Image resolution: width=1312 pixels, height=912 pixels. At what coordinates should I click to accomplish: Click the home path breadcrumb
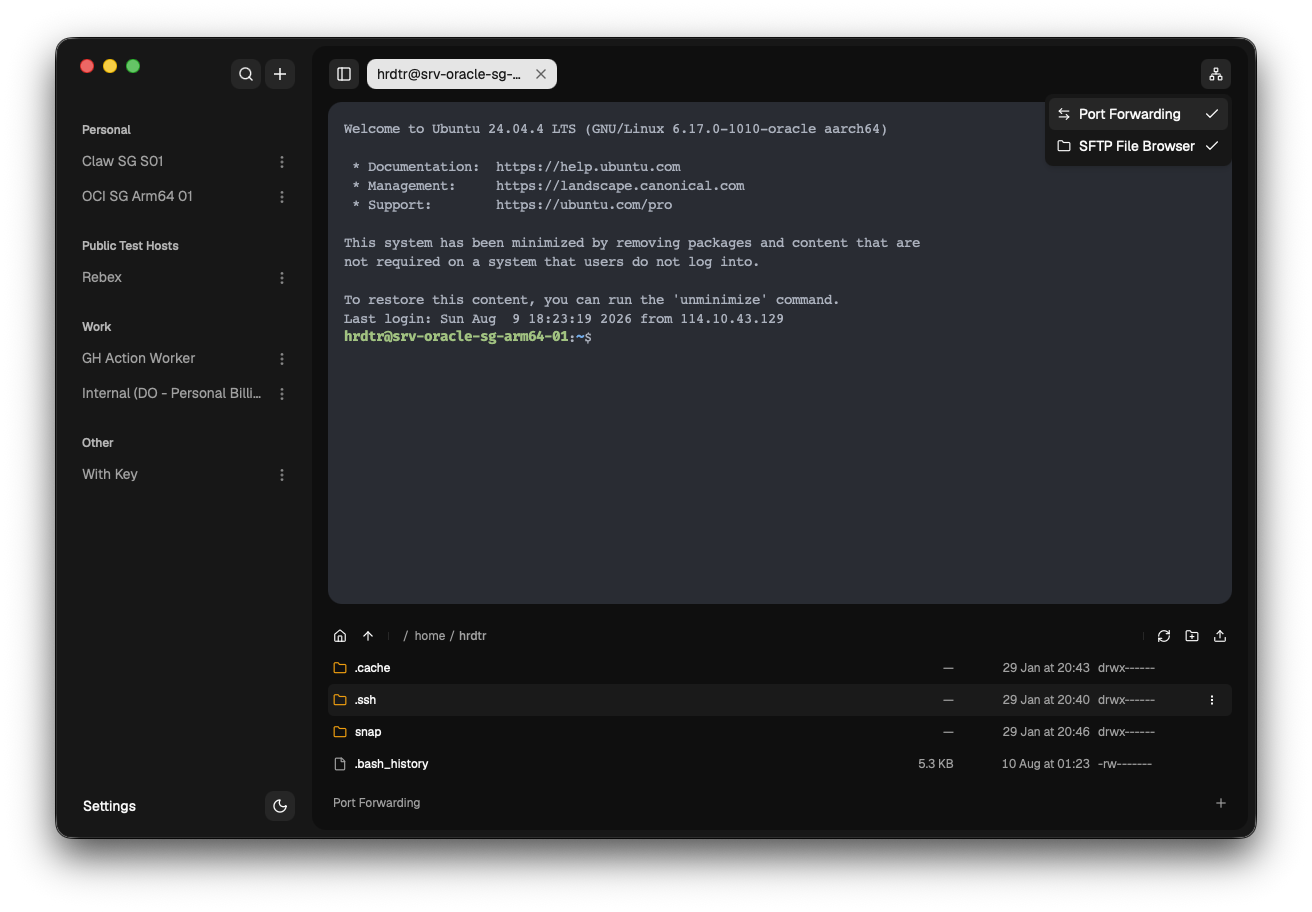(x=430, y=636)
